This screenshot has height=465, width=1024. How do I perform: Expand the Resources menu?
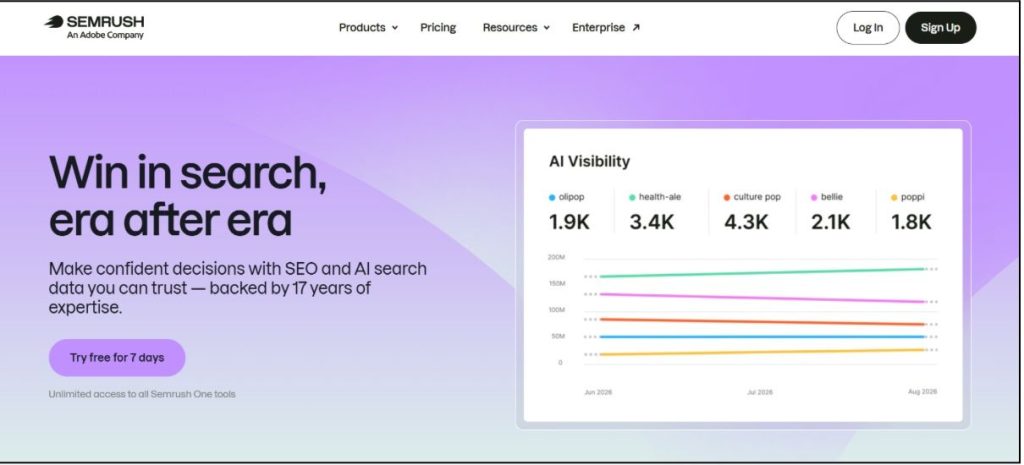516,27
